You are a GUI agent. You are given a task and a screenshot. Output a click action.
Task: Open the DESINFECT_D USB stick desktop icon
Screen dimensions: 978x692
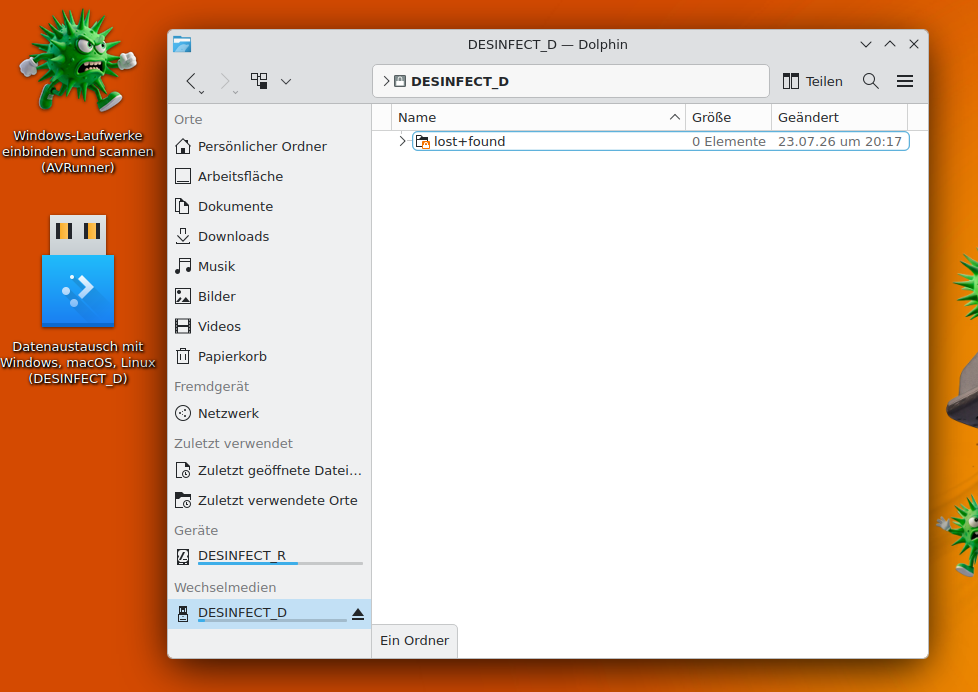click(x=78, y=271)
